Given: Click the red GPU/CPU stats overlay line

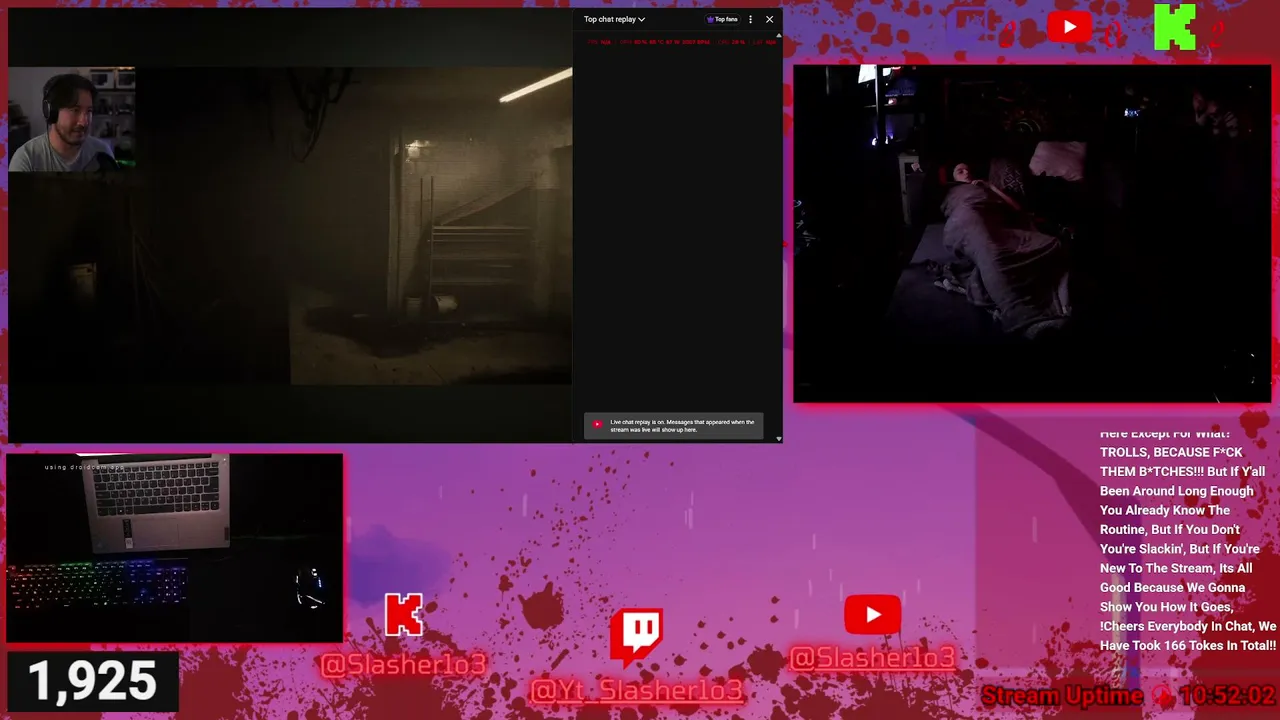Looking at the screenshot, I should 681,42.
